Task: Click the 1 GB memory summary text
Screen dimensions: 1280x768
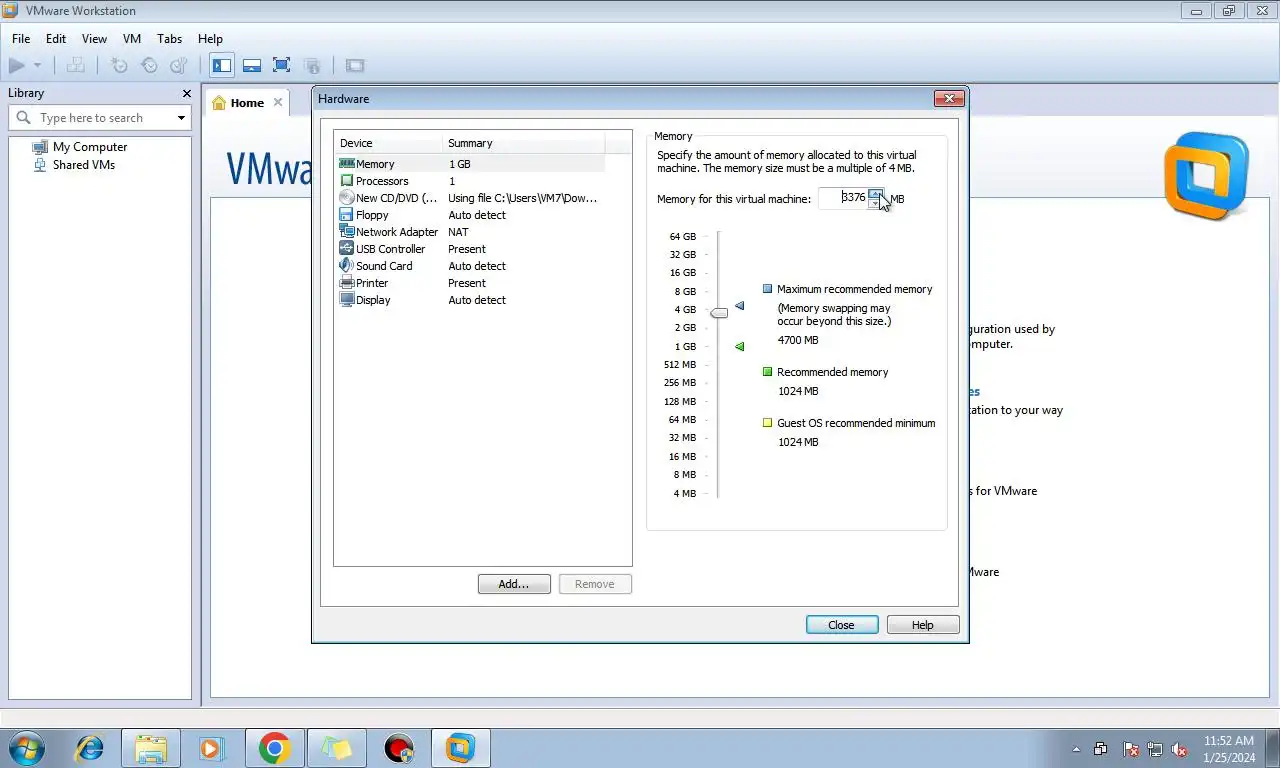Action: click(459, 164)
